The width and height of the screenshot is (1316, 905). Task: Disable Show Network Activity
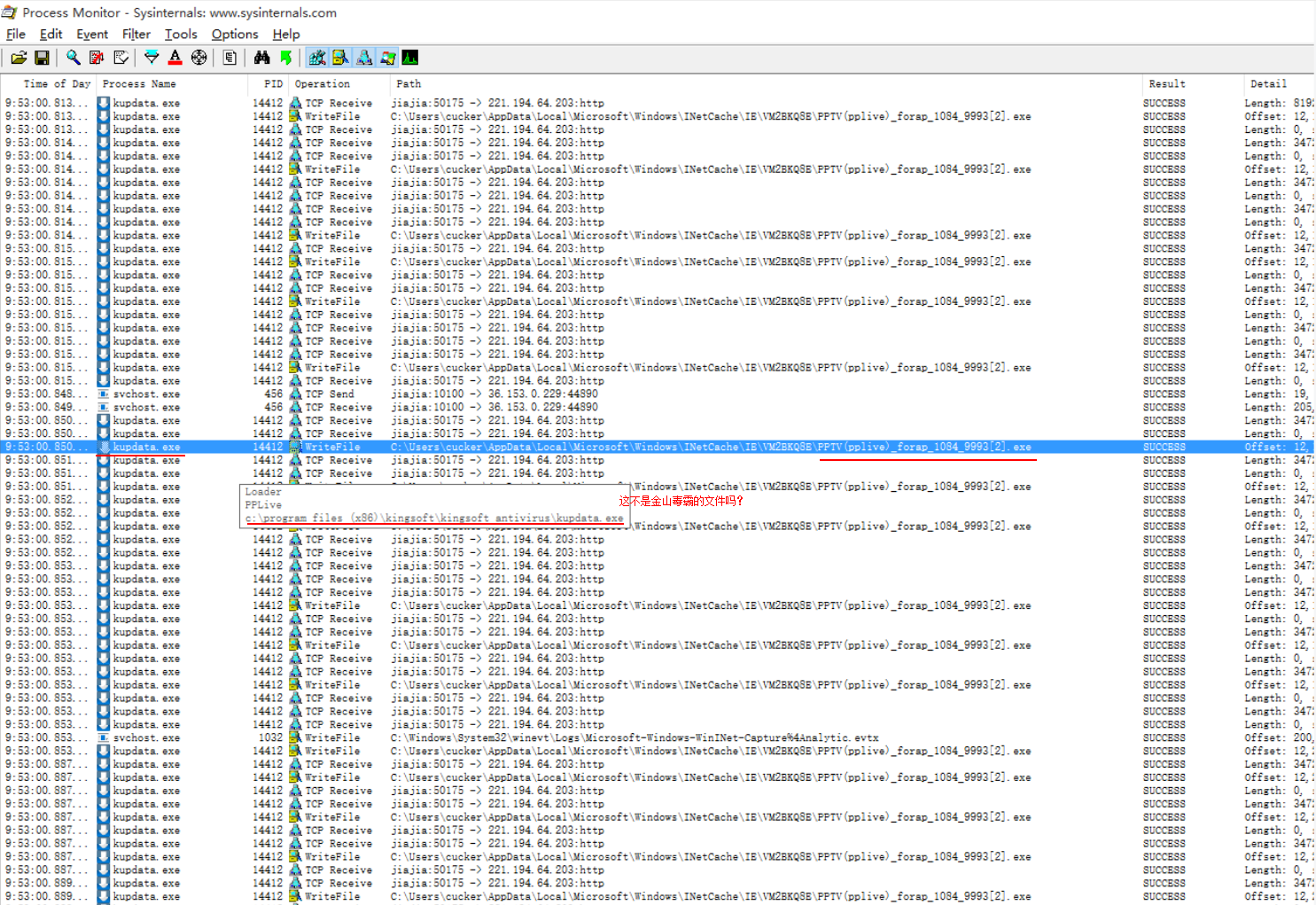click(364, 57)
